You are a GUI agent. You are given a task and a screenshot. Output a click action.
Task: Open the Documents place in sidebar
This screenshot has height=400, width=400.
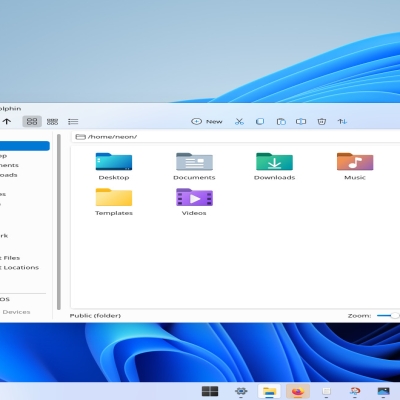click(9, 165)
